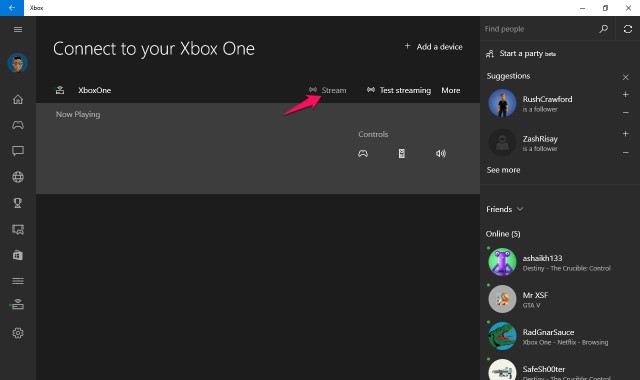
Task: Click the volume speaker icon under Controls
Action: pos(441,153)
